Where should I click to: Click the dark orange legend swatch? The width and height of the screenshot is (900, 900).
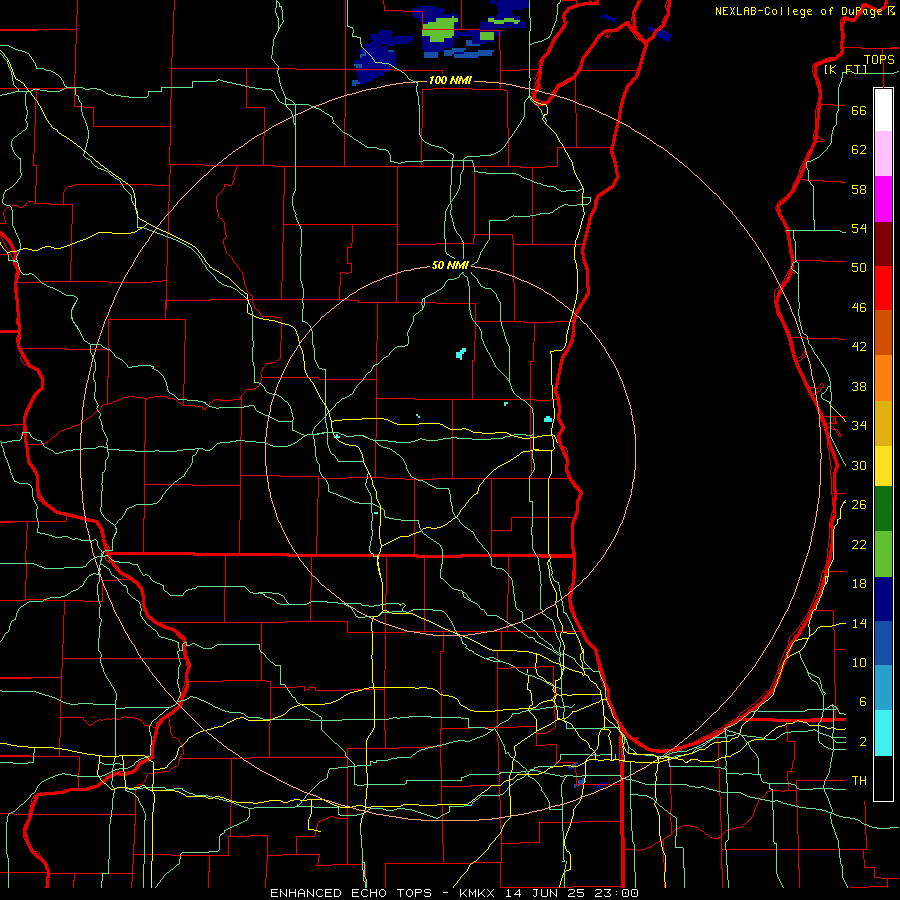click(x=883, y=332)
